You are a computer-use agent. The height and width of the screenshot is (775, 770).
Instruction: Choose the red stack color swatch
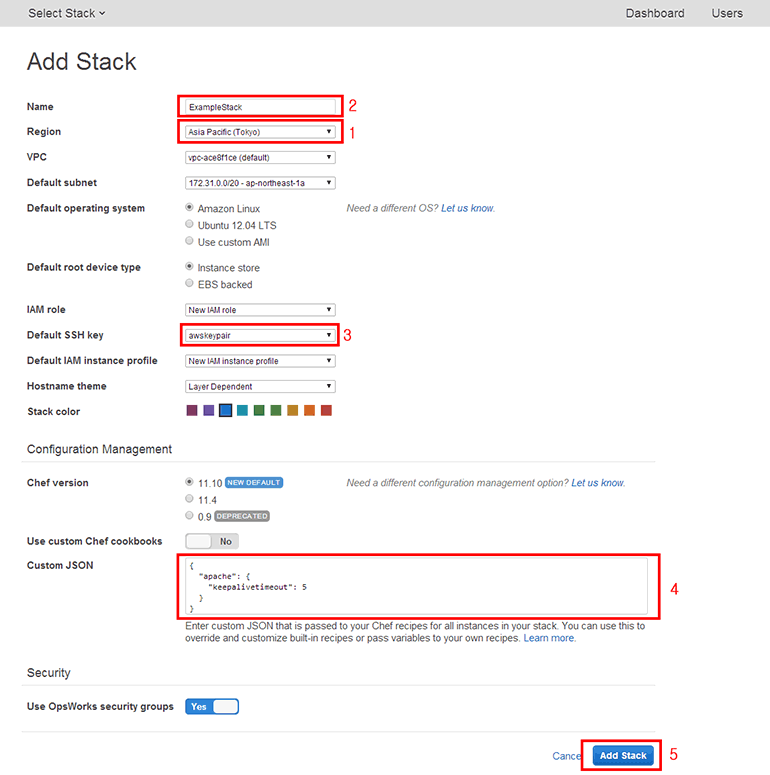tap(326, 411)
